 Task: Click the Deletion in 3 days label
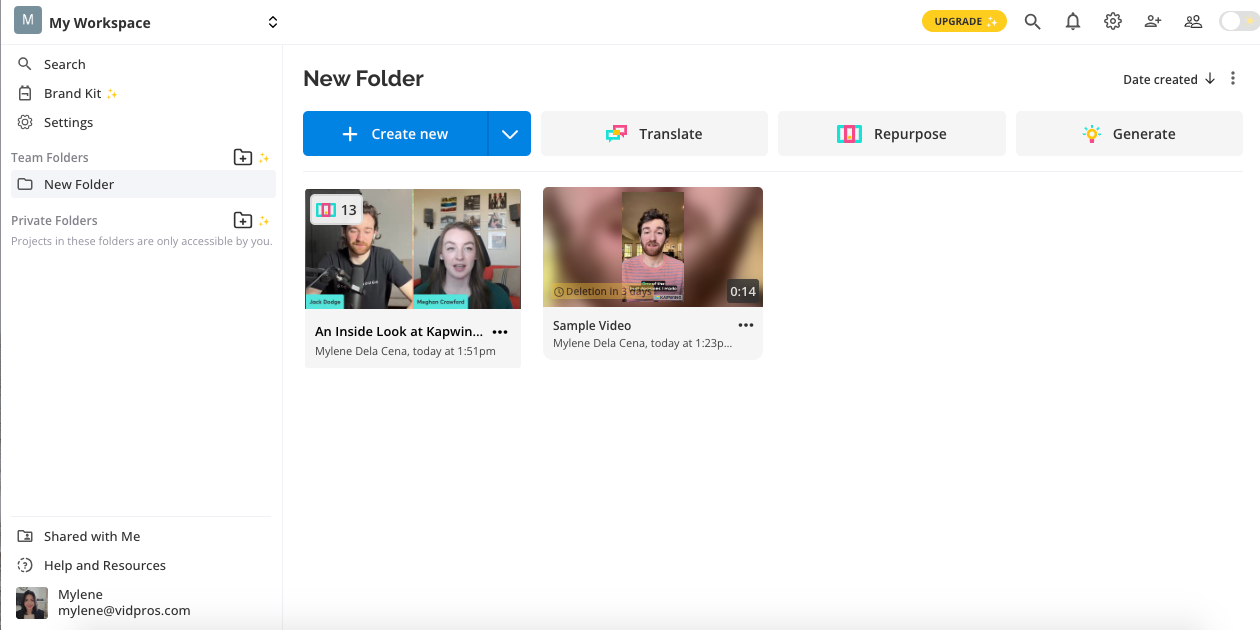602,292
